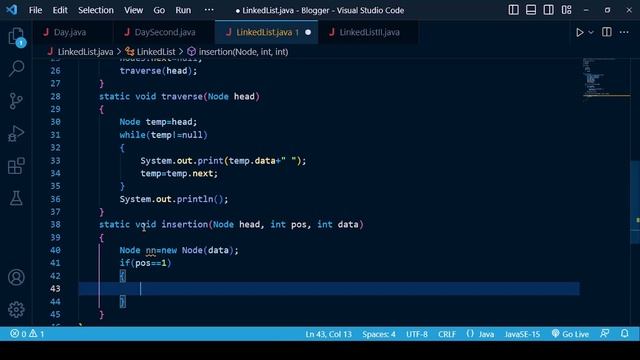The image size is (640, 360).
Task: Click 'while(temp!=null)' code line
Action: point(163,135)
